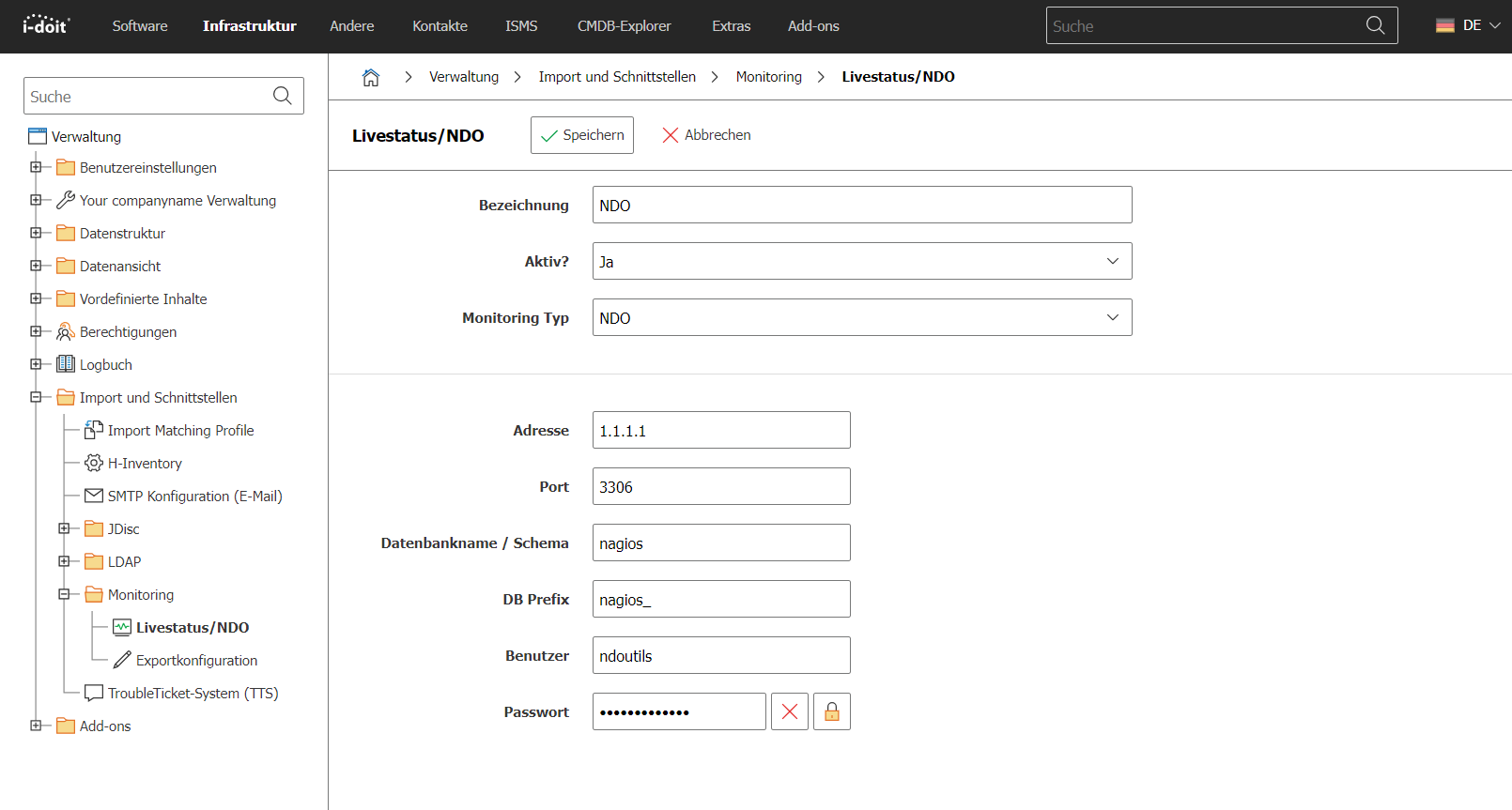1512x810 pixels.
Task: Click Import und Schnittstellen breadcrumb link
Action: 617,77
